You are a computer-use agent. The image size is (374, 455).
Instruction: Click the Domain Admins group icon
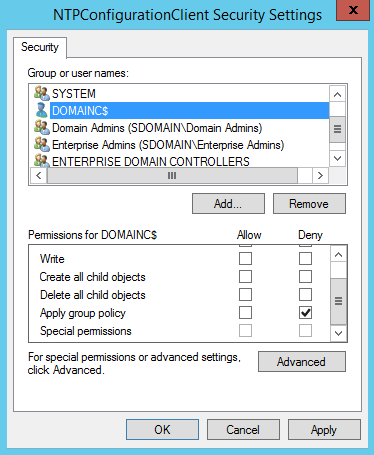(x=42, y=128)
